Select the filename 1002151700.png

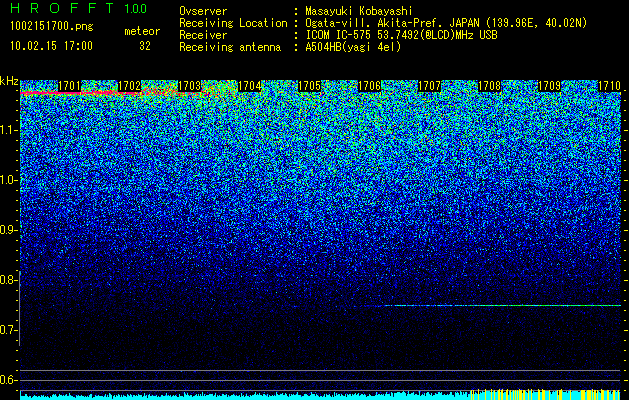[x=52, y=26]
